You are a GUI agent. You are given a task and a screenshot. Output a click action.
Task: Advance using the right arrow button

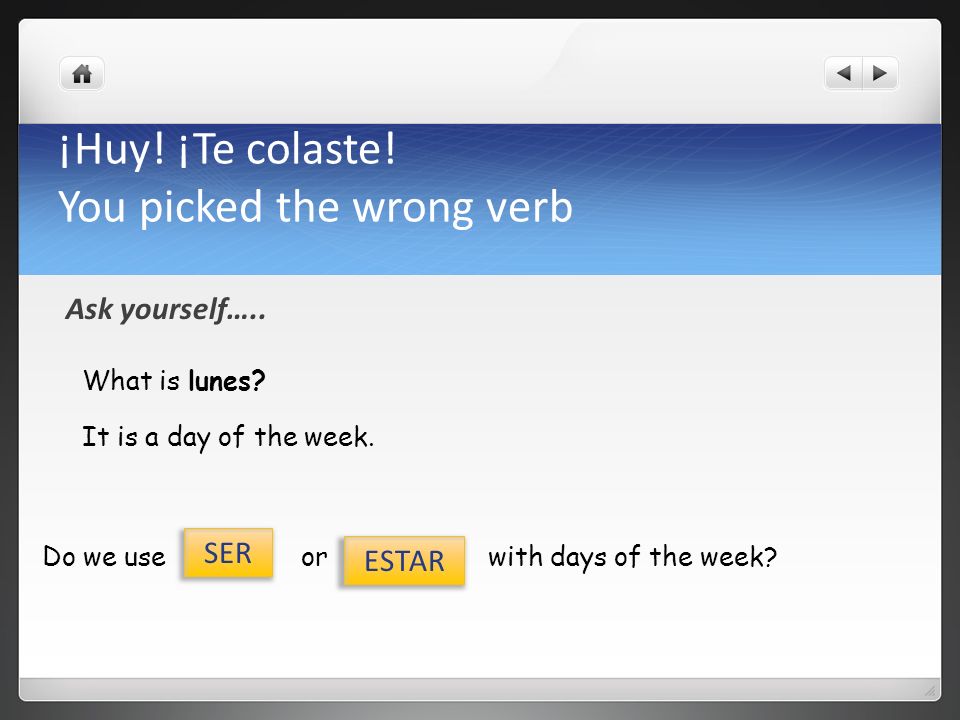coord(880,73)
